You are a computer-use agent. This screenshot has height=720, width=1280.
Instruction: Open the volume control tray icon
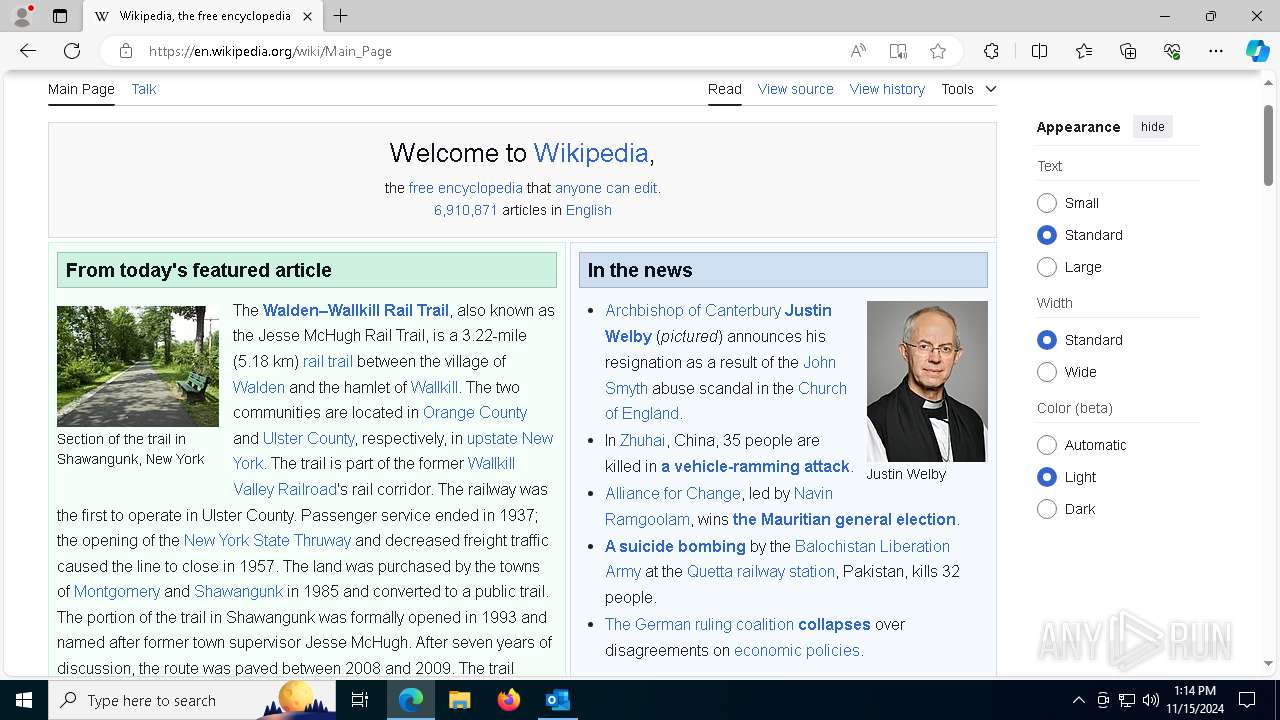[x=1151, y=700]
